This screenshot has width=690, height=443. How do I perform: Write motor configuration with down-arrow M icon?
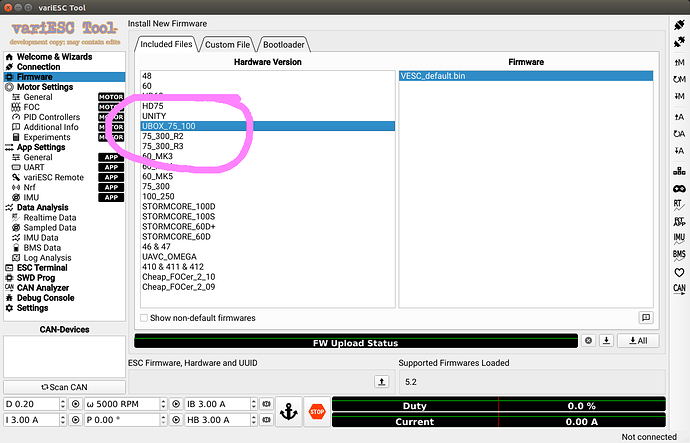(x=679, y=96)
